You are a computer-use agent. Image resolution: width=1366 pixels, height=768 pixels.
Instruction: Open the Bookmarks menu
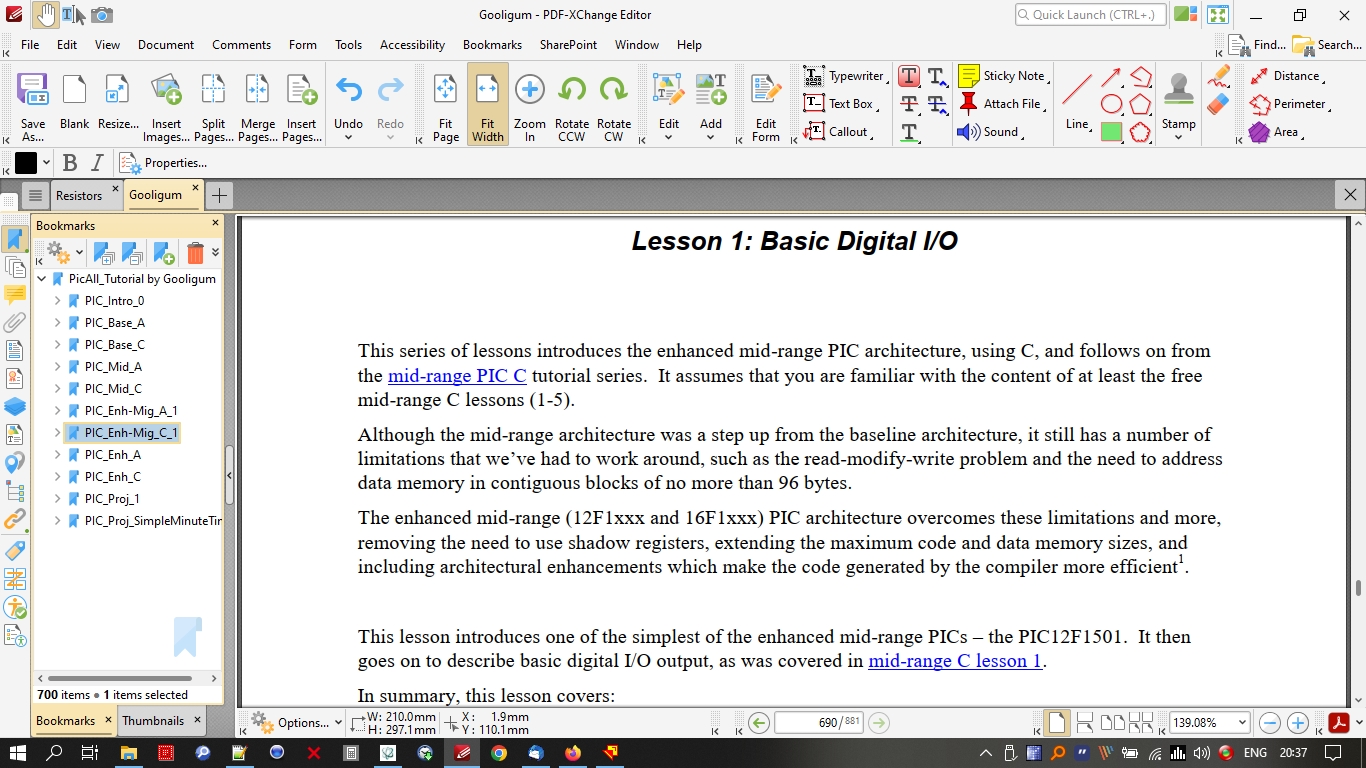pos(492,45)
